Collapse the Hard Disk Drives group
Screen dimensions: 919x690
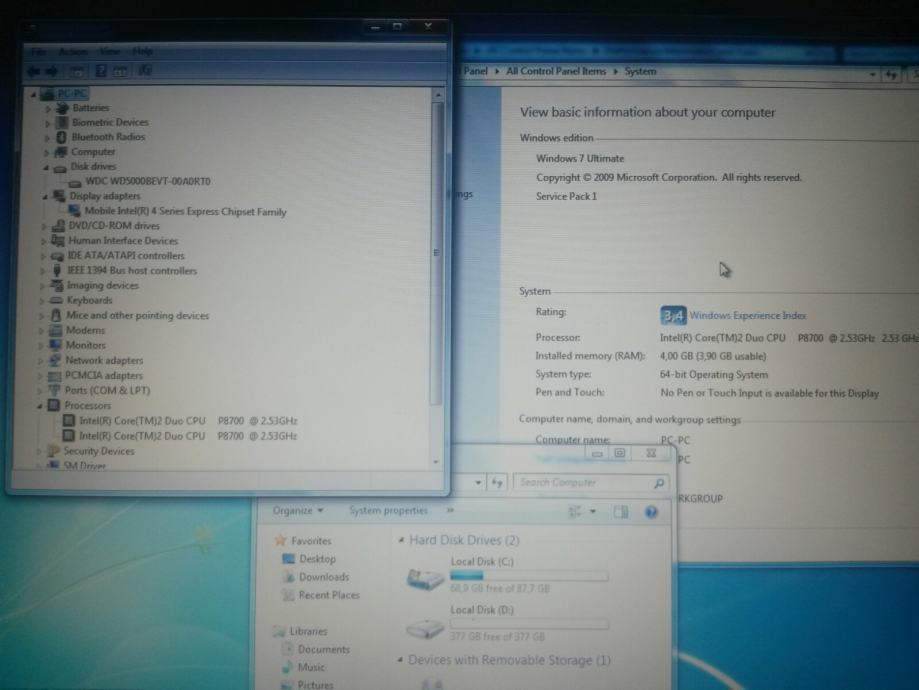coord(401,540)
